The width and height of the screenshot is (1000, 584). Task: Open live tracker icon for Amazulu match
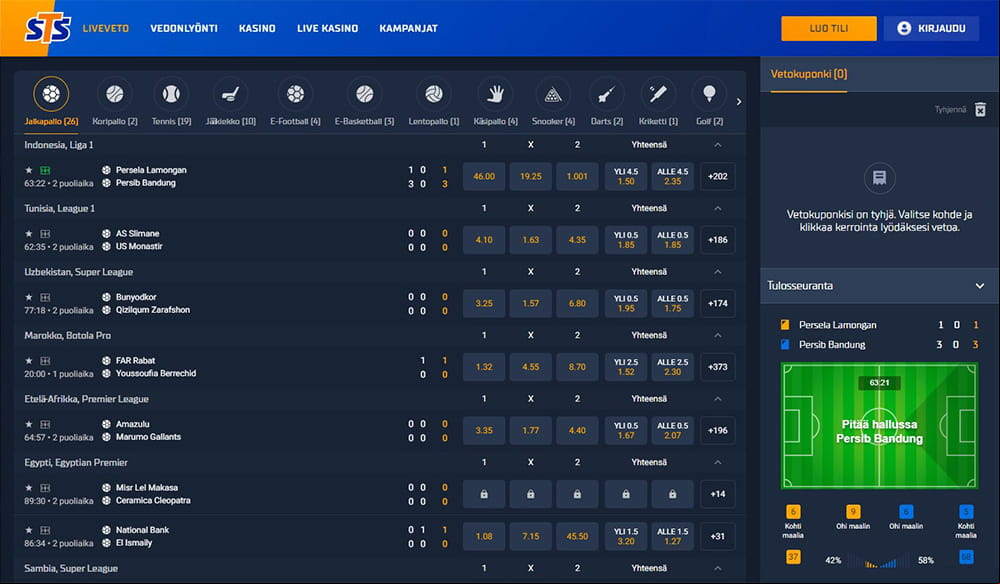click(x=45, y=424)
